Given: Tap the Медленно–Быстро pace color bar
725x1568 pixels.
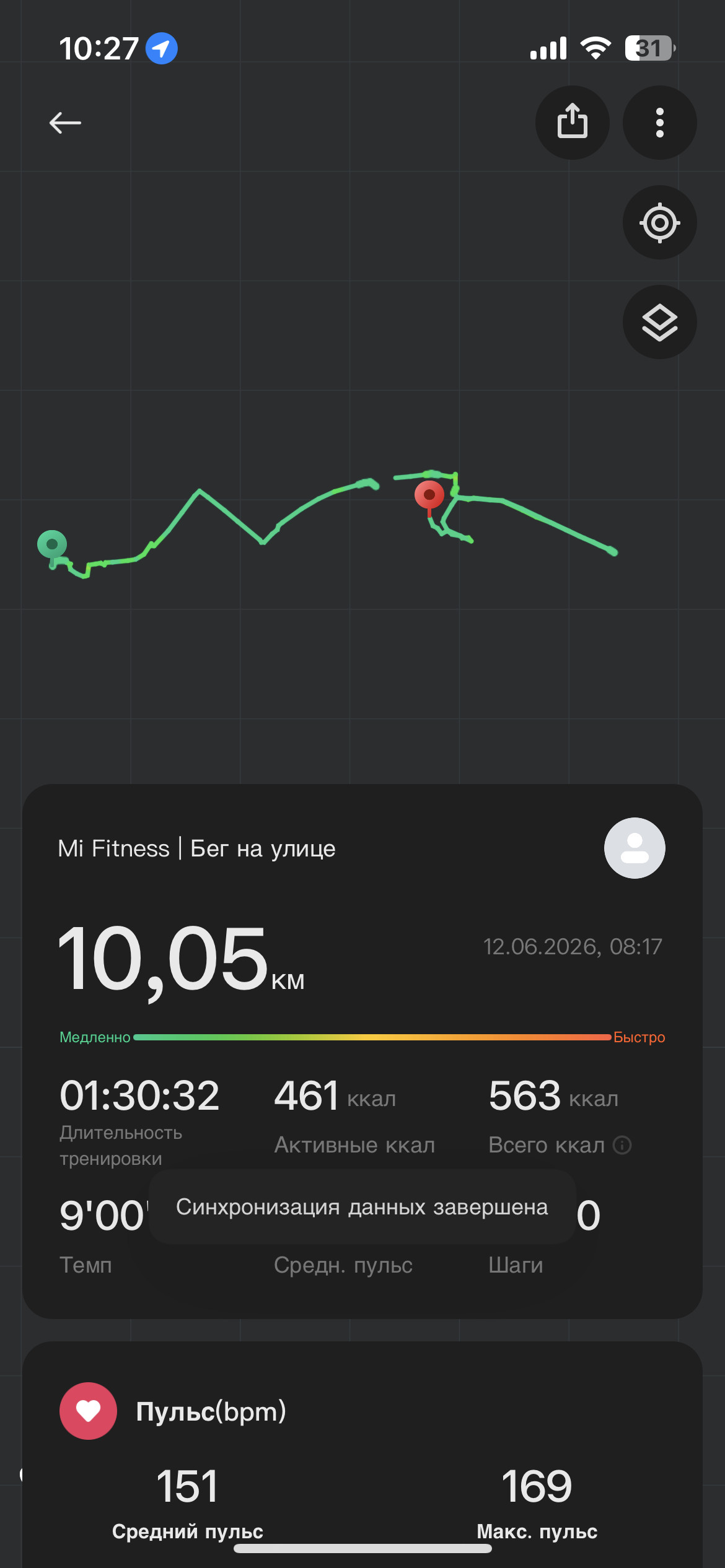Looking at the screenshot, I should (372, 1037).
